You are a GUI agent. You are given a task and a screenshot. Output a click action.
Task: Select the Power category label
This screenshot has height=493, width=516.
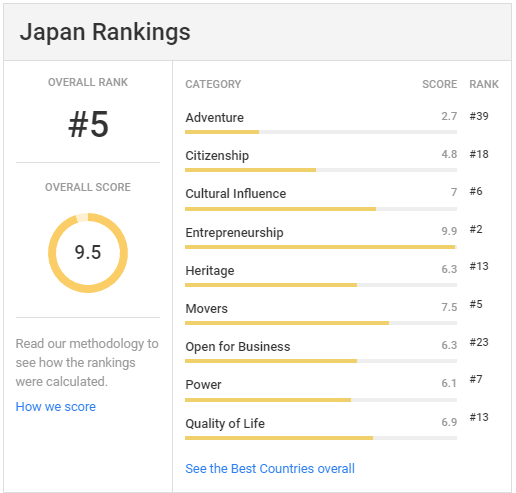pos(203,385)
